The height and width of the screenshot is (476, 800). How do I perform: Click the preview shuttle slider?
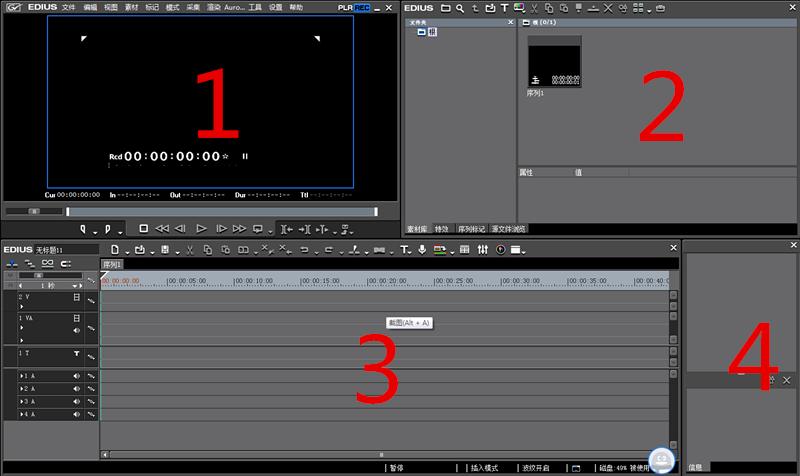coord(34,211)
